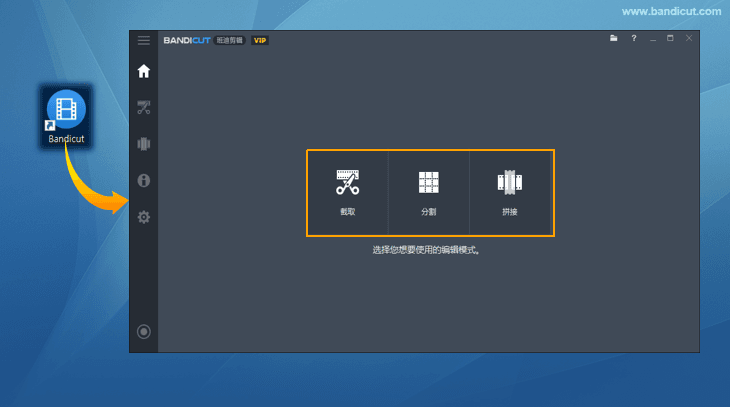
Task: Open the information icon in sidebar
Action: click(143, 180)
